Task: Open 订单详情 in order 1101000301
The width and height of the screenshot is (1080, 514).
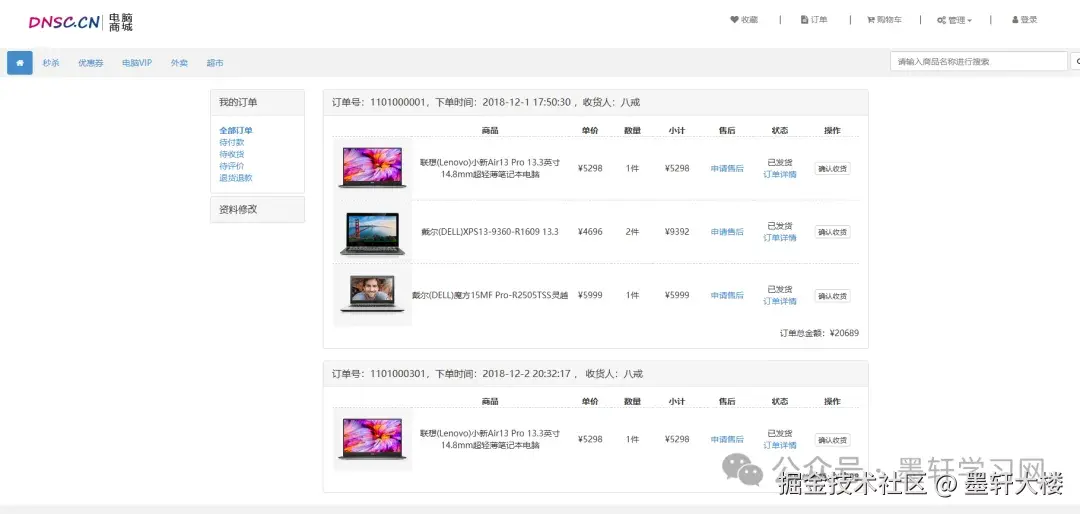Action: [x=780, y=445]
